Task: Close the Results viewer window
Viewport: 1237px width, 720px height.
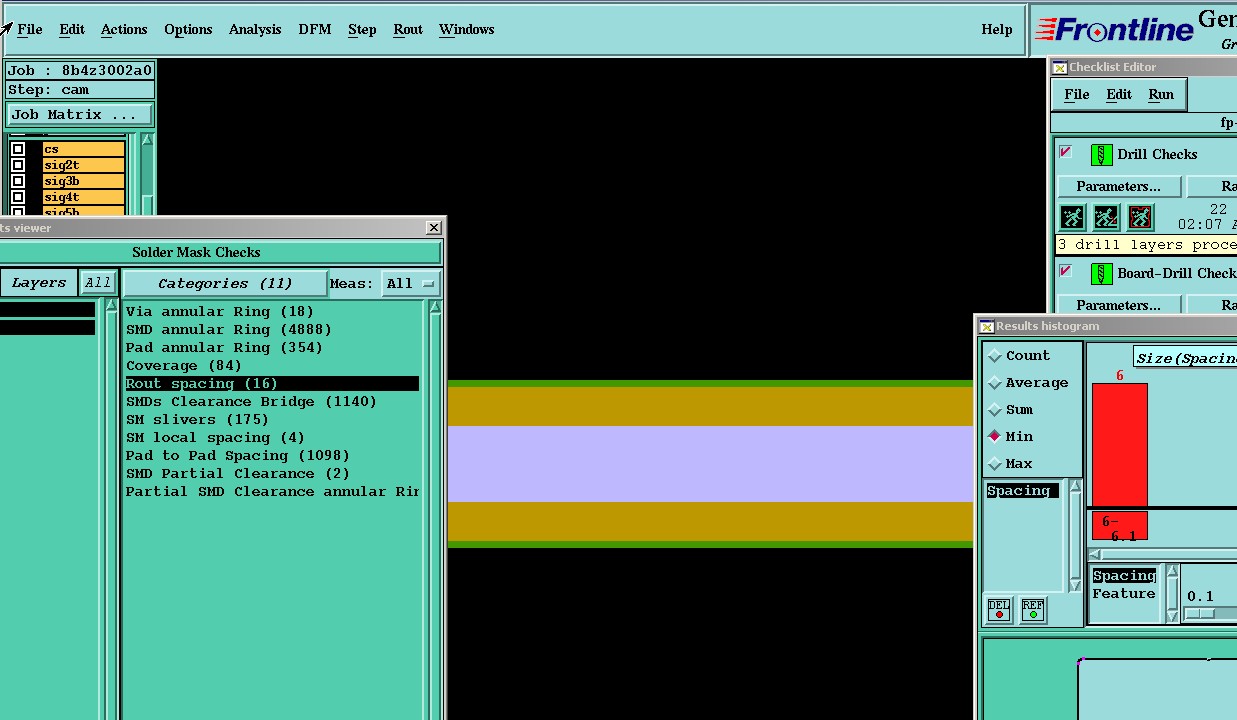Action: pos(433,227)
